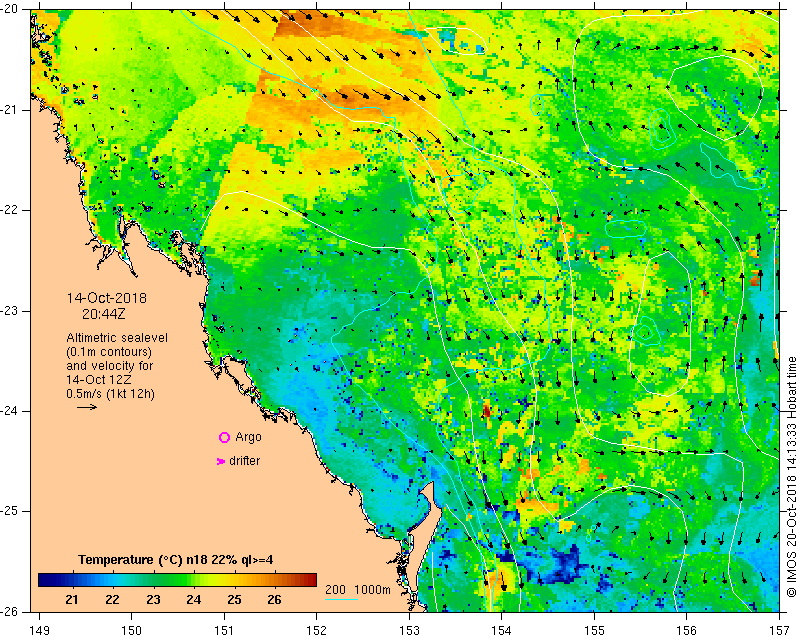The width and height of the screenshot is (800, 640).
Task: Click longitude axis label 154
Action: click(502, 630)
